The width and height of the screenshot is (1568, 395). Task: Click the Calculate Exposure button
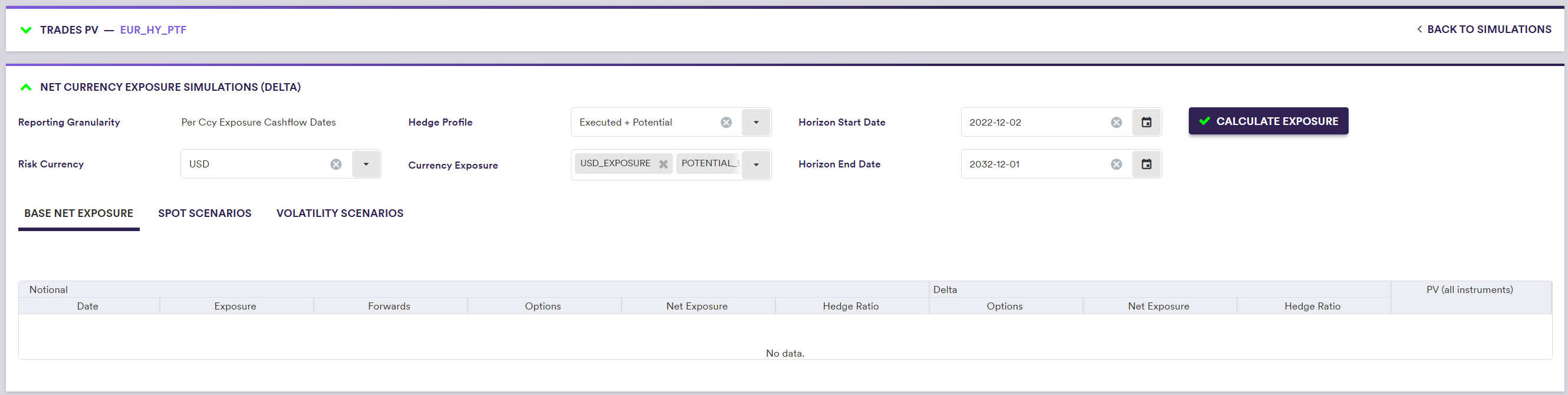coord(1267,121)
